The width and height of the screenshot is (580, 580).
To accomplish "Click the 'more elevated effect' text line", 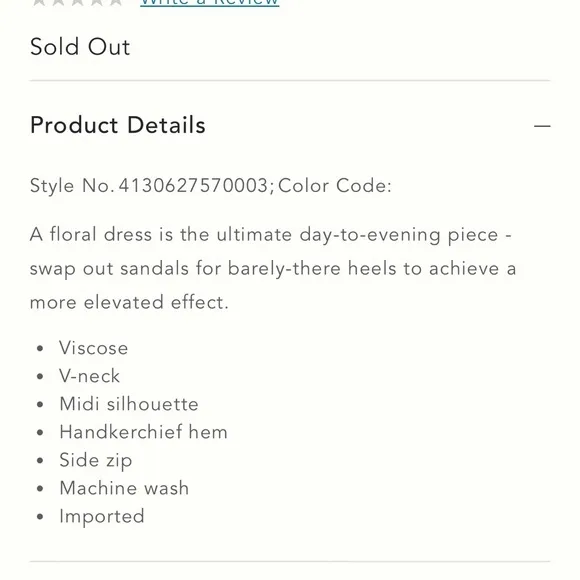I will [129, 303].
